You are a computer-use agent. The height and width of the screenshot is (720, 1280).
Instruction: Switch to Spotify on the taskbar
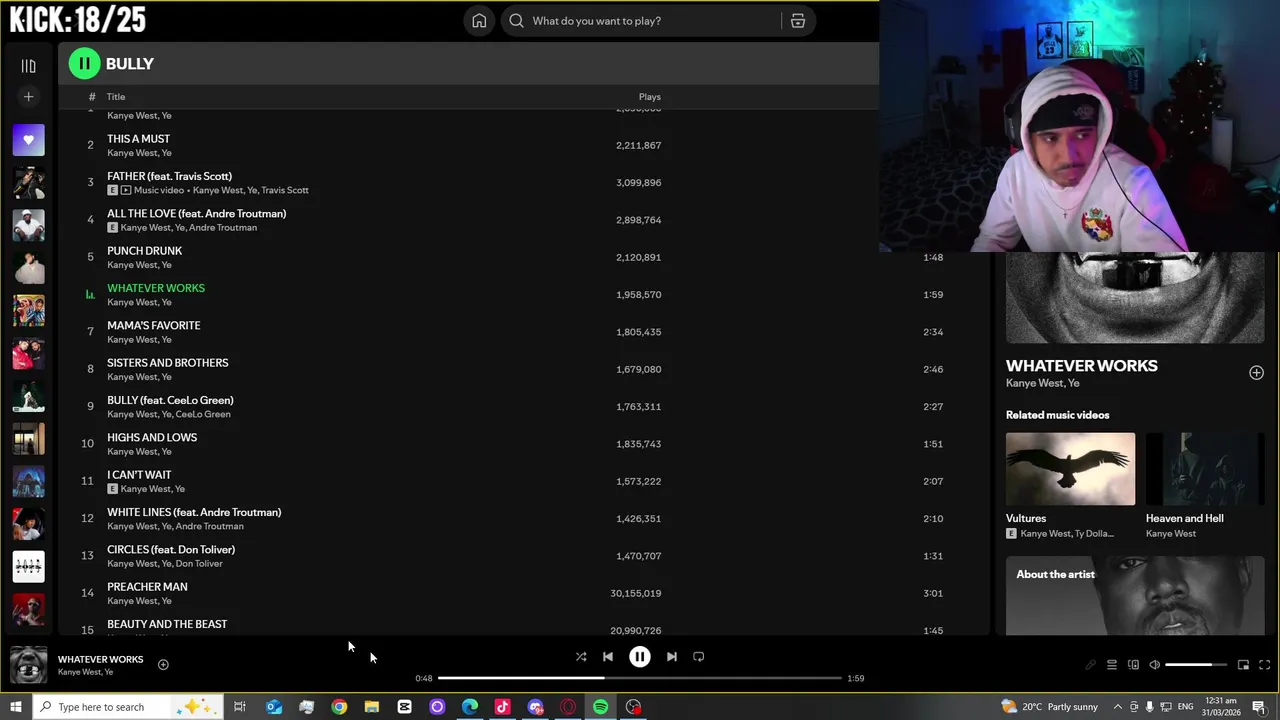(600, 707)
